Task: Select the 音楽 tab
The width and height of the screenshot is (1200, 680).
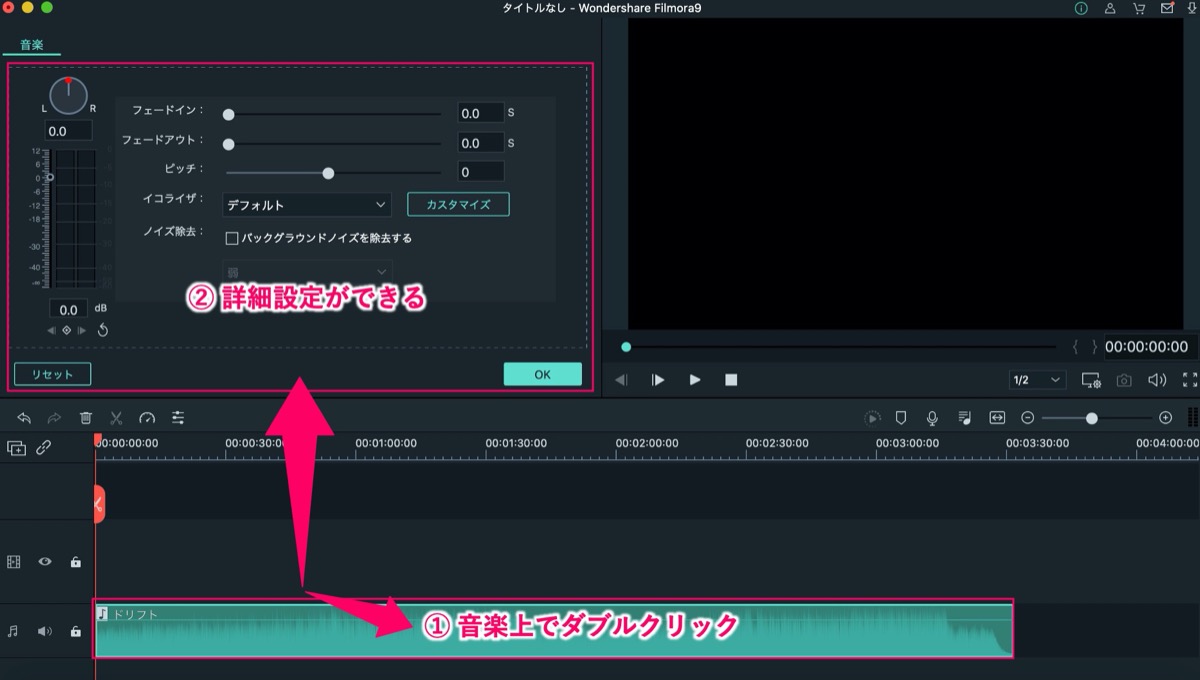Action: coord(31,44)
